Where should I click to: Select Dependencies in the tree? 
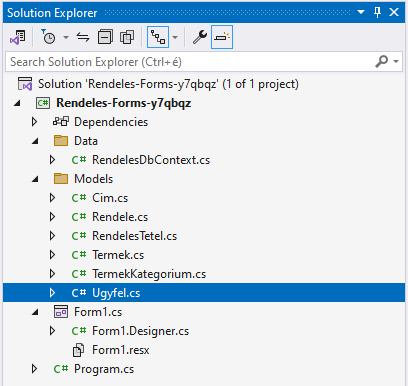click(111, 122)
